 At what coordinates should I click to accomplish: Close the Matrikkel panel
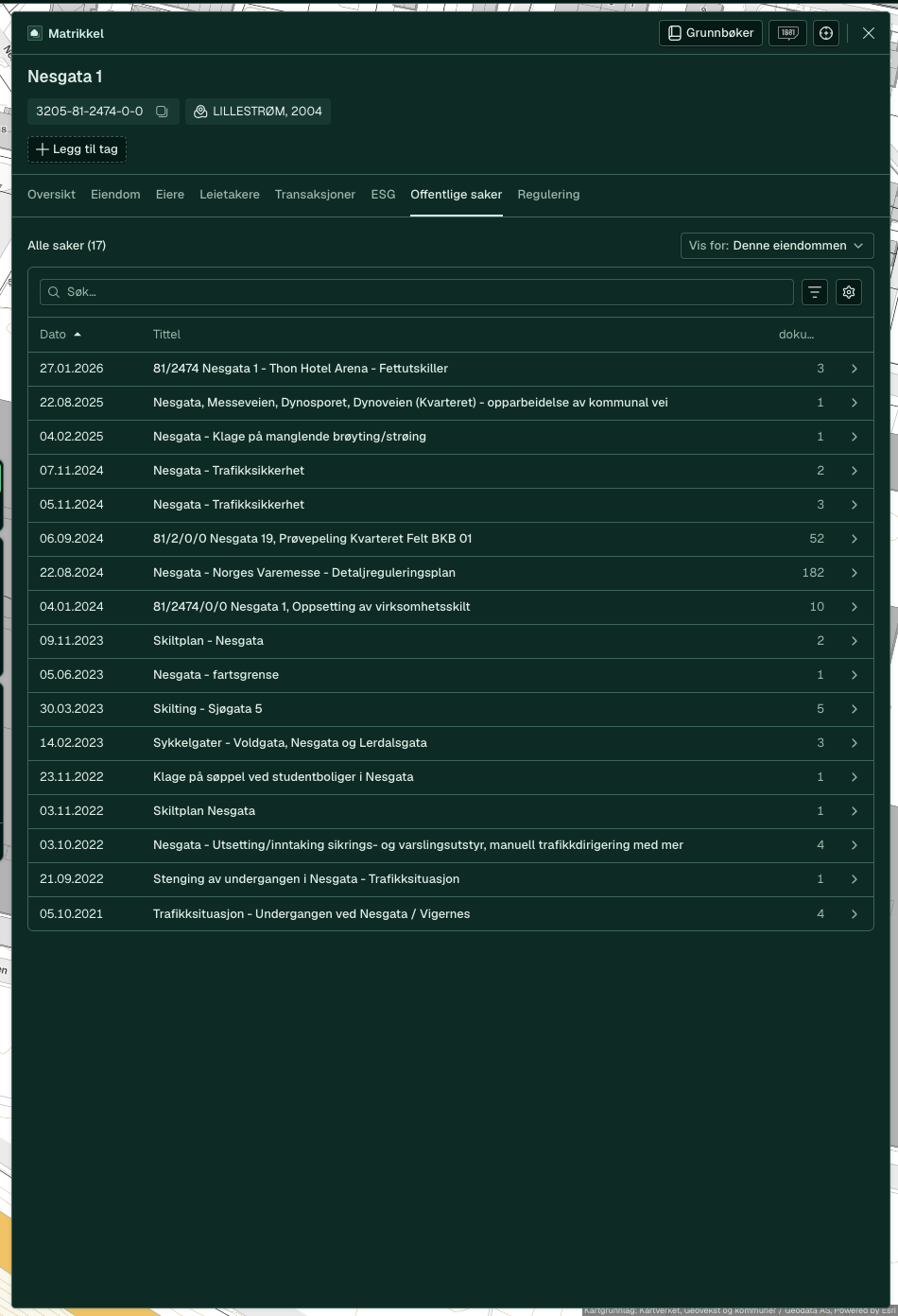pos(869,33)
